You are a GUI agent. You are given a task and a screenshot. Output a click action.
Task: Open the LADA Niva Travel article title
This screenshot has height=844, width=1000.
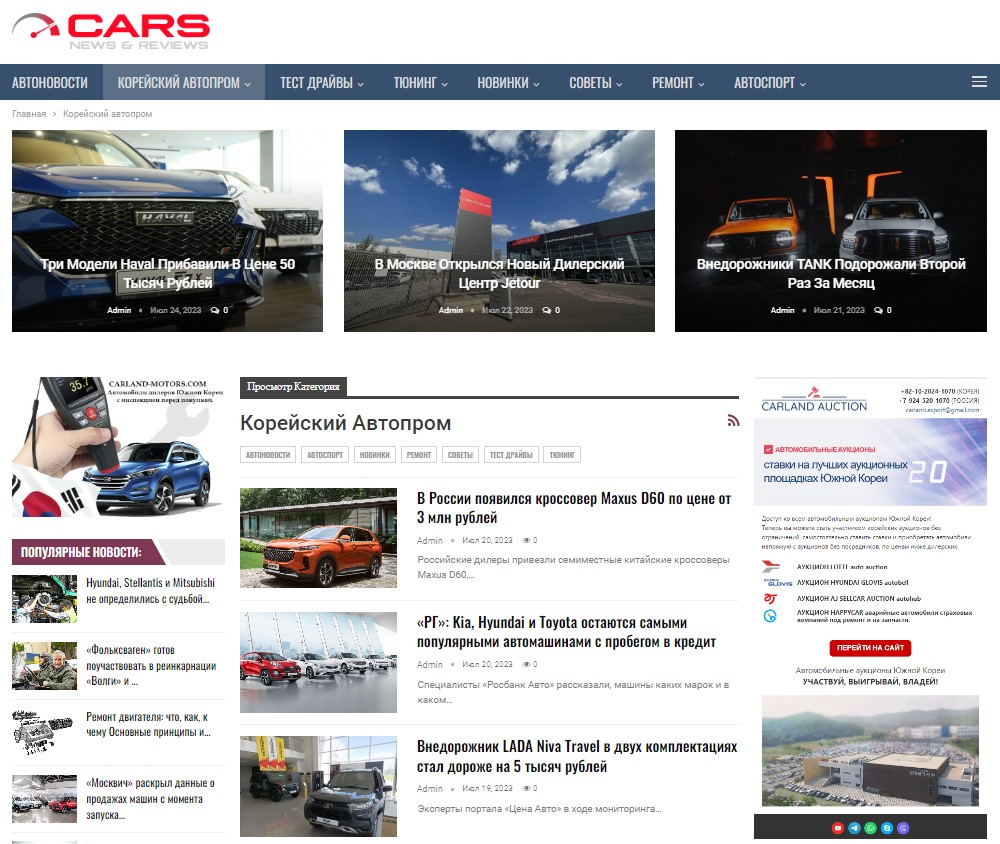[x=577, y=756]
